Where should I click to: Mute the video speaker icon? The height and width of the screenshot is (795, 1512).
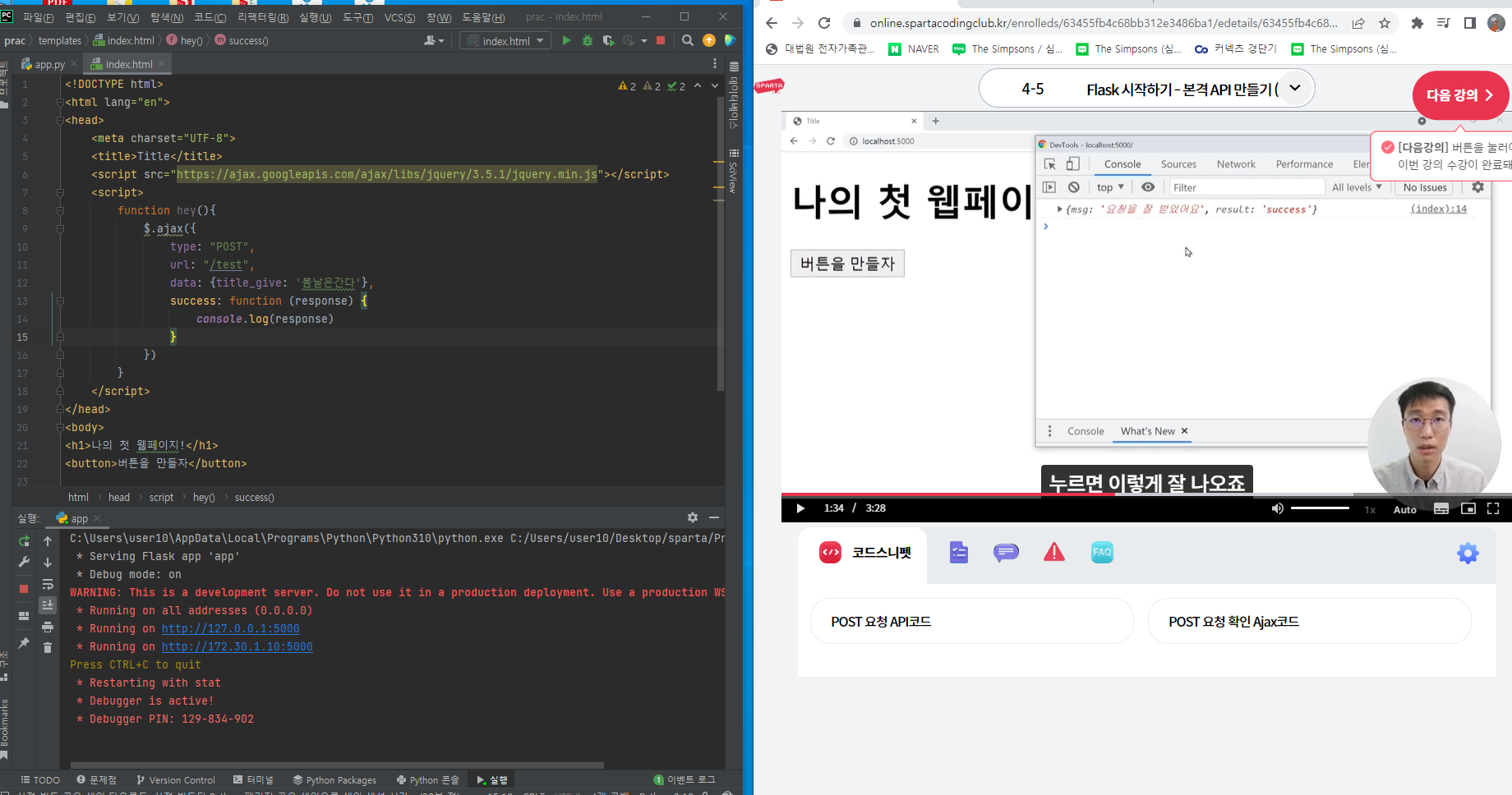1277,508
